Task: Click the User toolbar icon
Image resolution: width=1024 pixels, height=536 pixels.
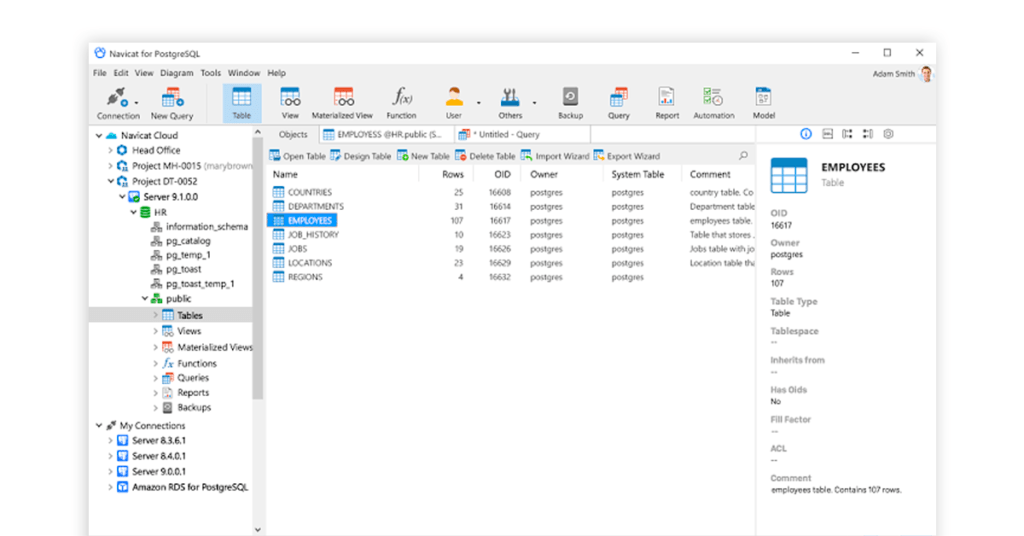Action: 454,103
